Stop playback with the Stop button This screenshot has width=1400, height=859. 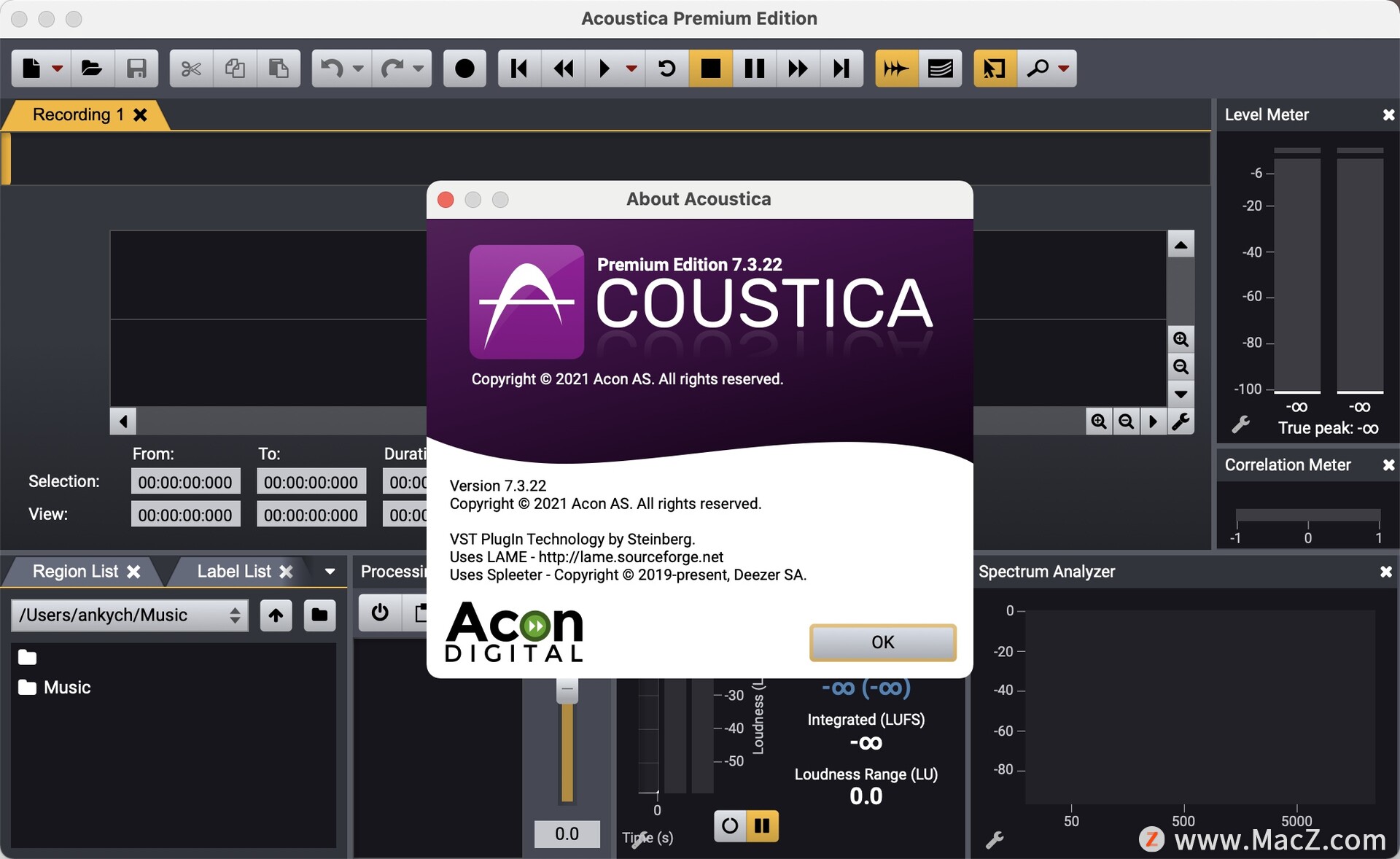point(711,69)
